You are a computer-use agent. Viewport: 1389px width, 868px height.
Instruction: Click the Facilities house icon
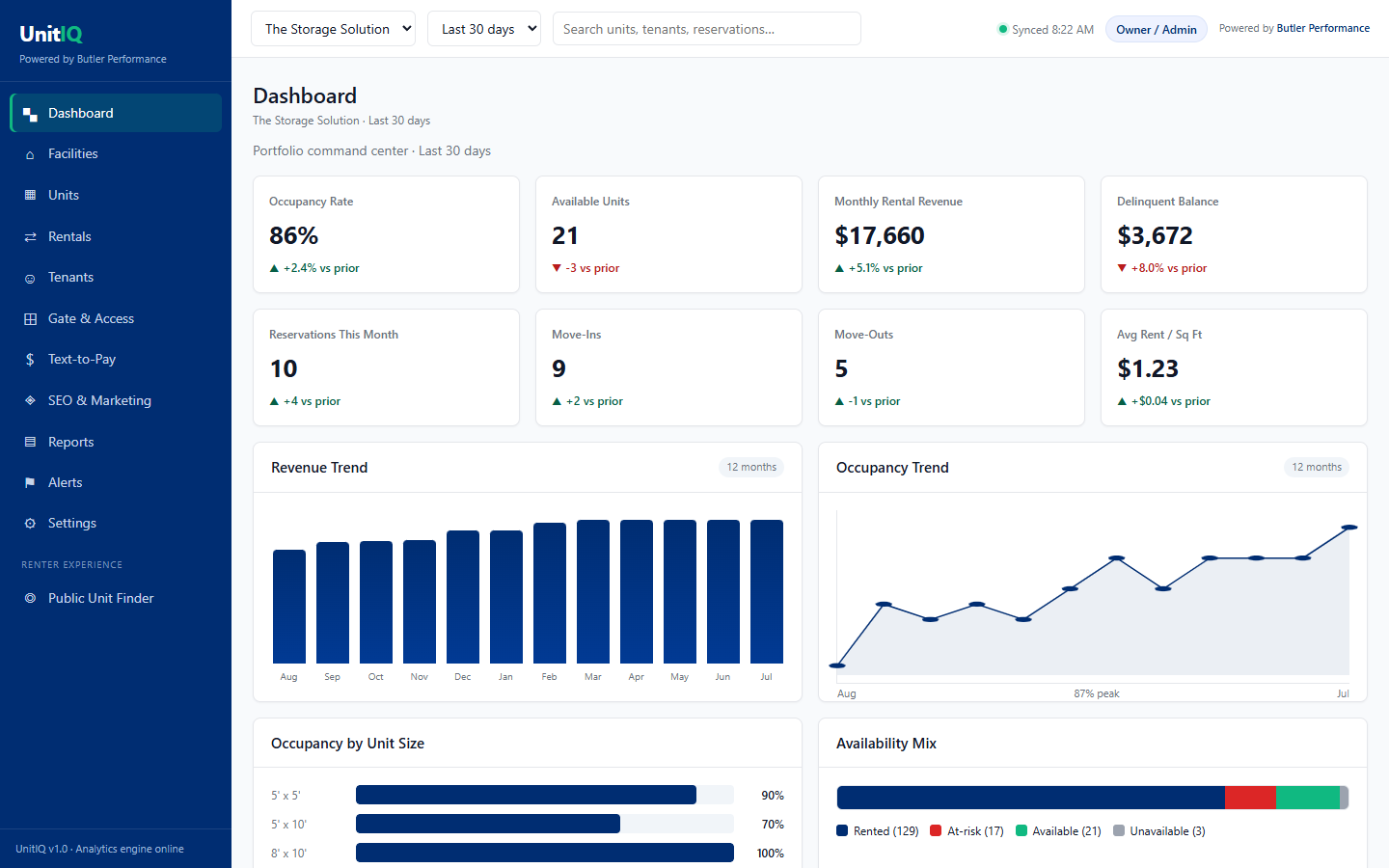coord(30,154)
